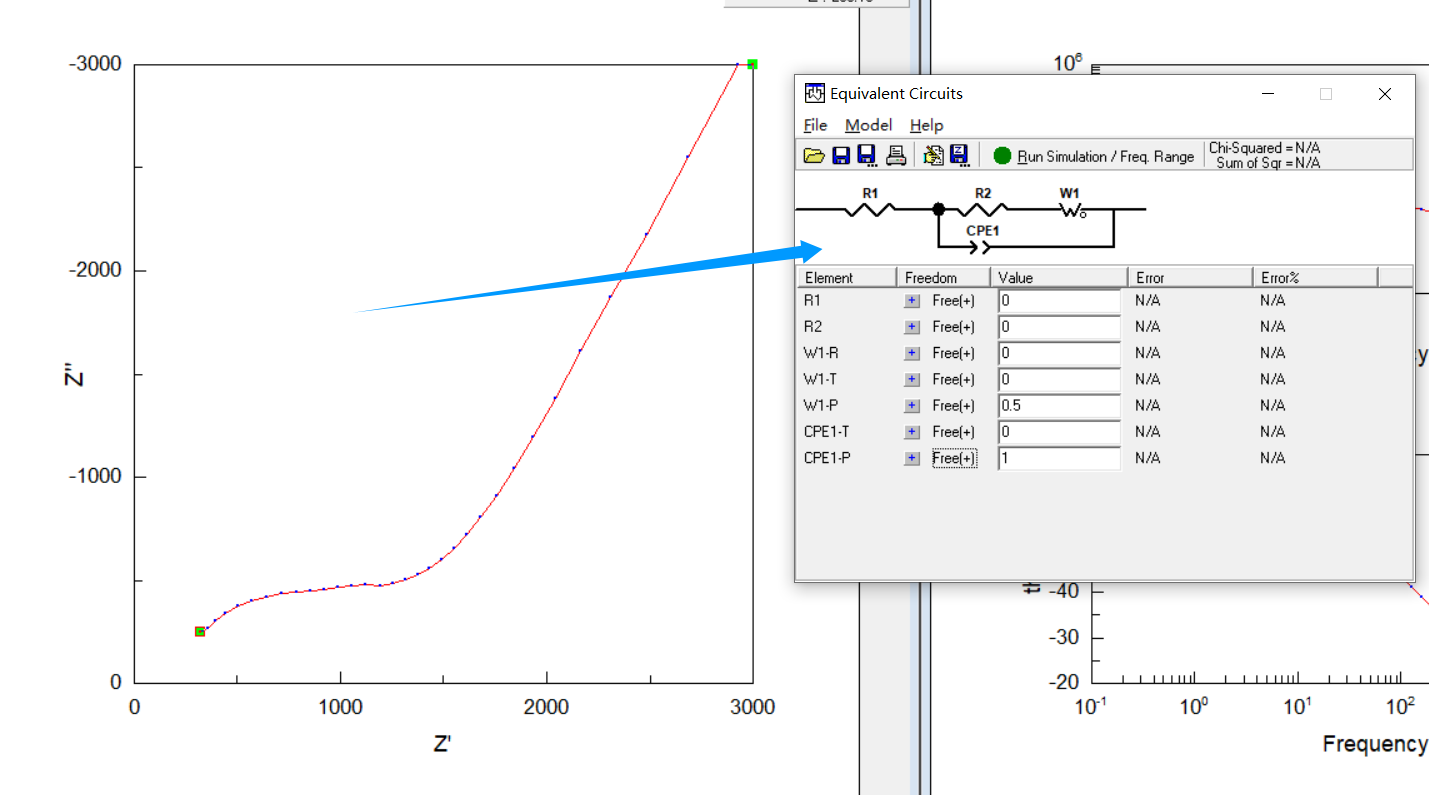Click the first blue floppy Save icon
The image size is (1429, 795).
click(841, 155)
